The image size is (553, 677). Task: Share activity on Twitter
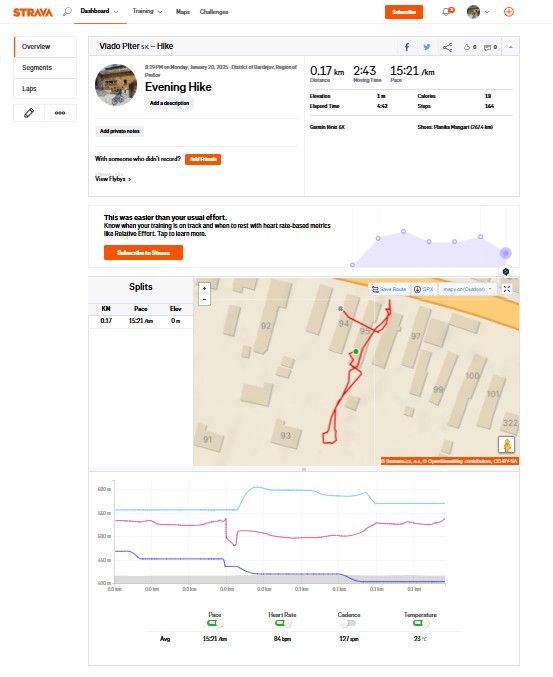click(427, 47)
